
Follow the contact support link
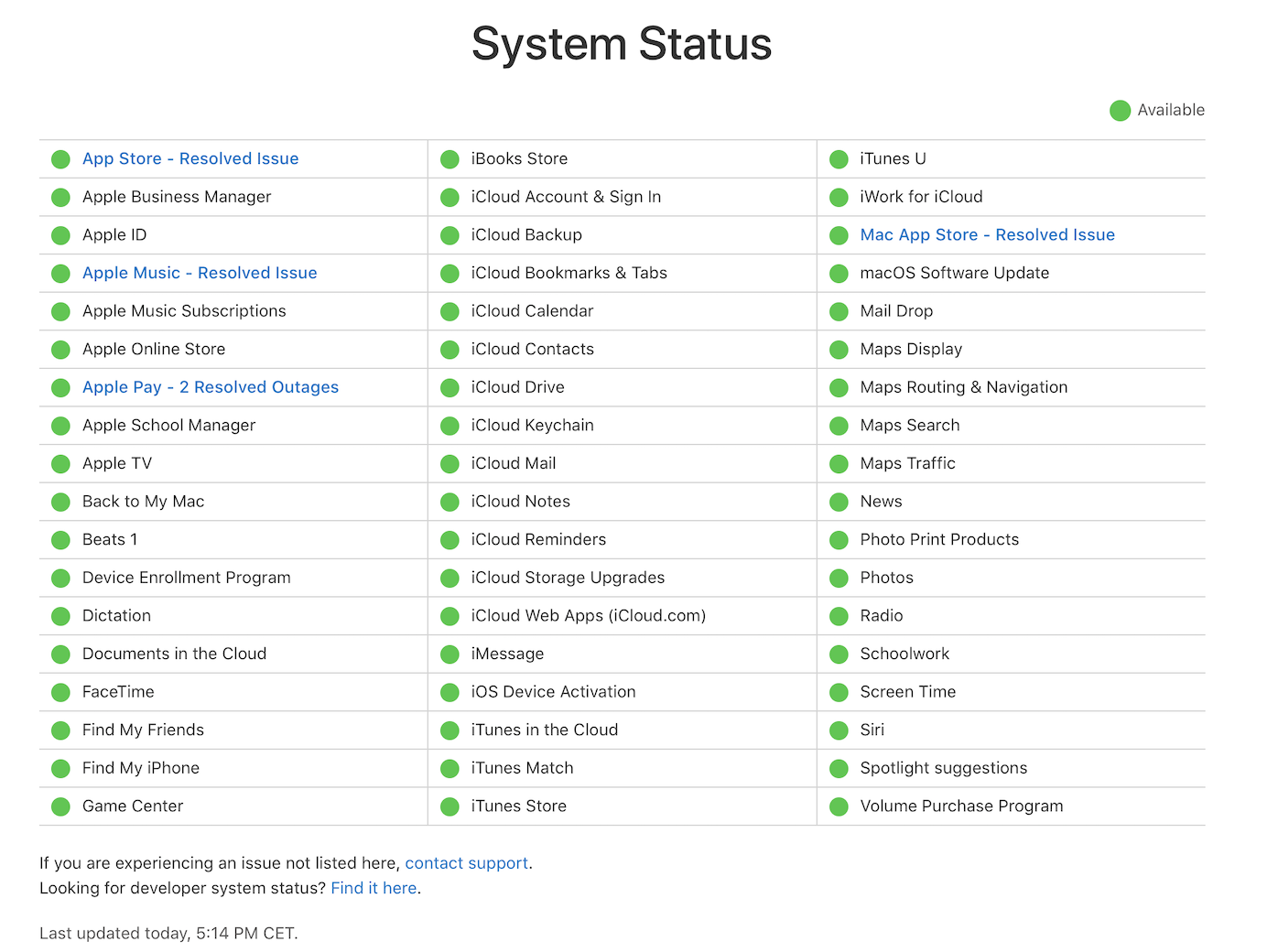tap(466, 863)
